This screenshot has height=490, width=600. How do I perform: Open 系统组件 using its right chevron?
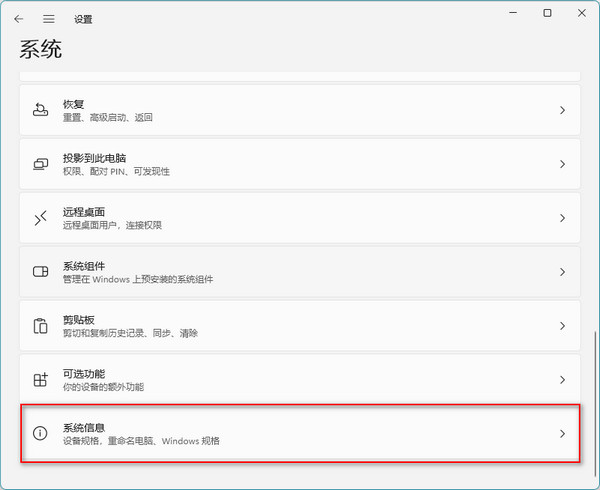562,272
